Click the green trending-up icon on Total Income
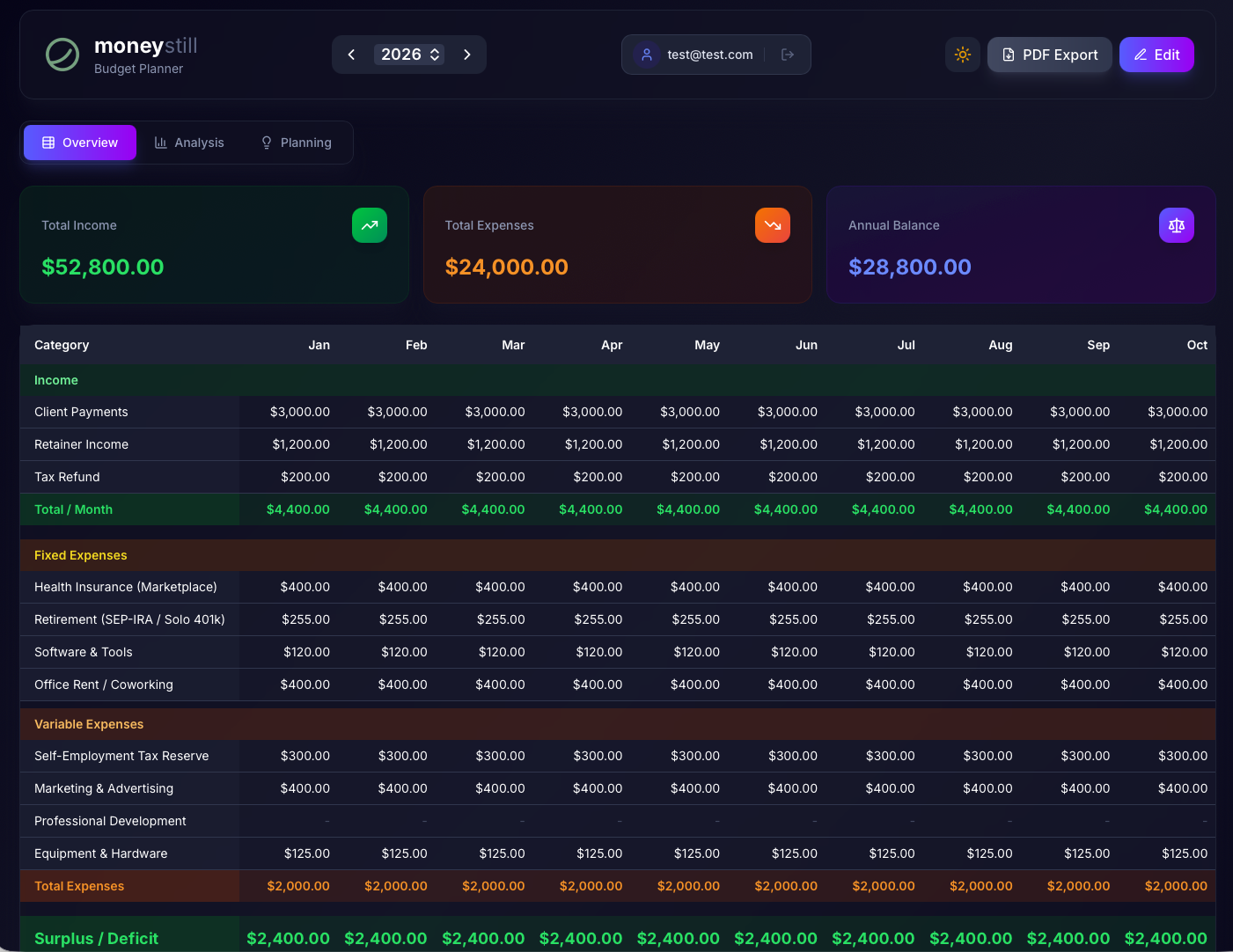1233x952 pixels. (369, 225)
